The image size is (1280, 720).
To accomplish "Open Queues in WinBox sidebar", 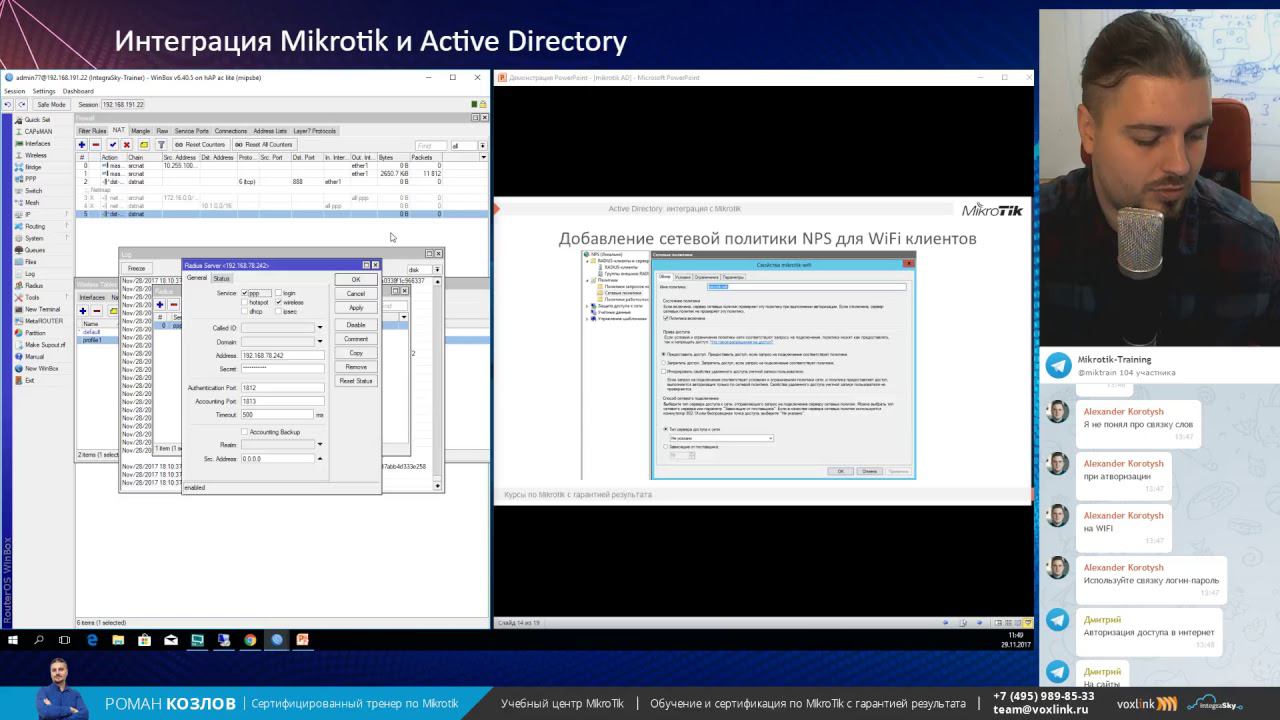I will 34,250.
